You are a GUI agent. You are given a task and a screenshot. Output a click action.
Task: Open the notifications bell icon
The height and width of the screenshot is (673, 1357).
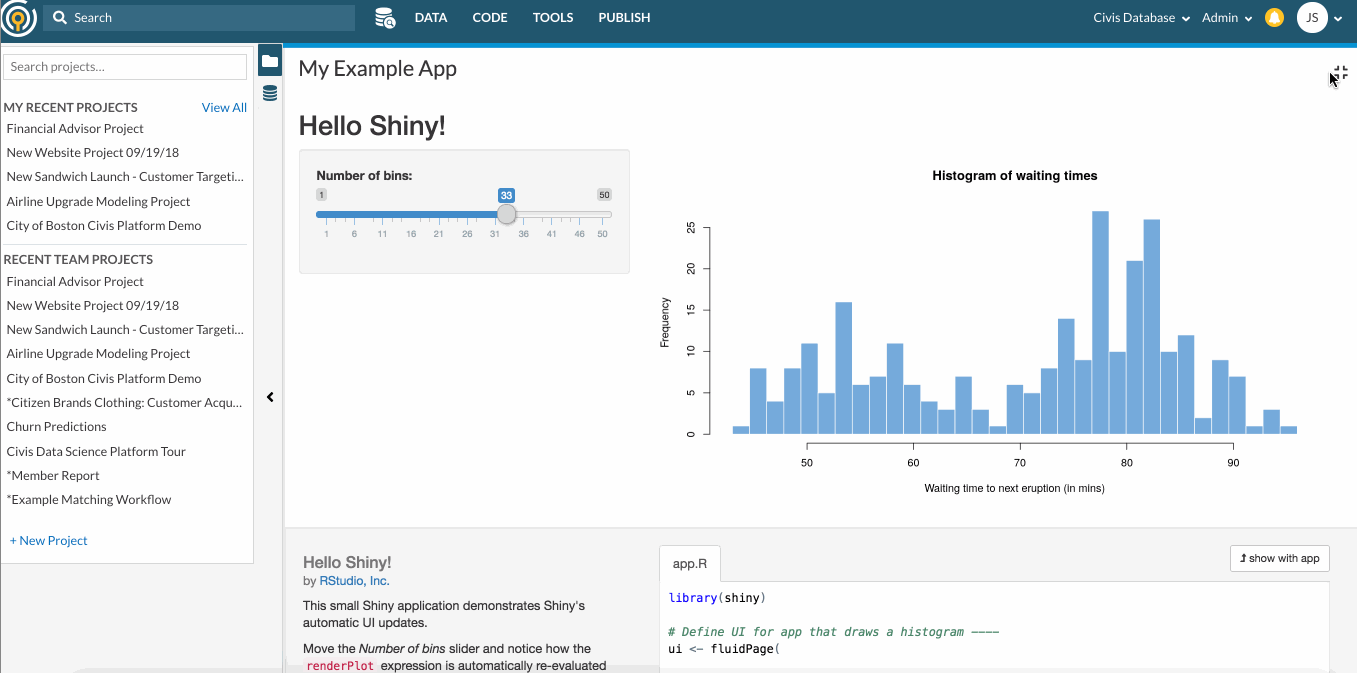(1274, 18)
